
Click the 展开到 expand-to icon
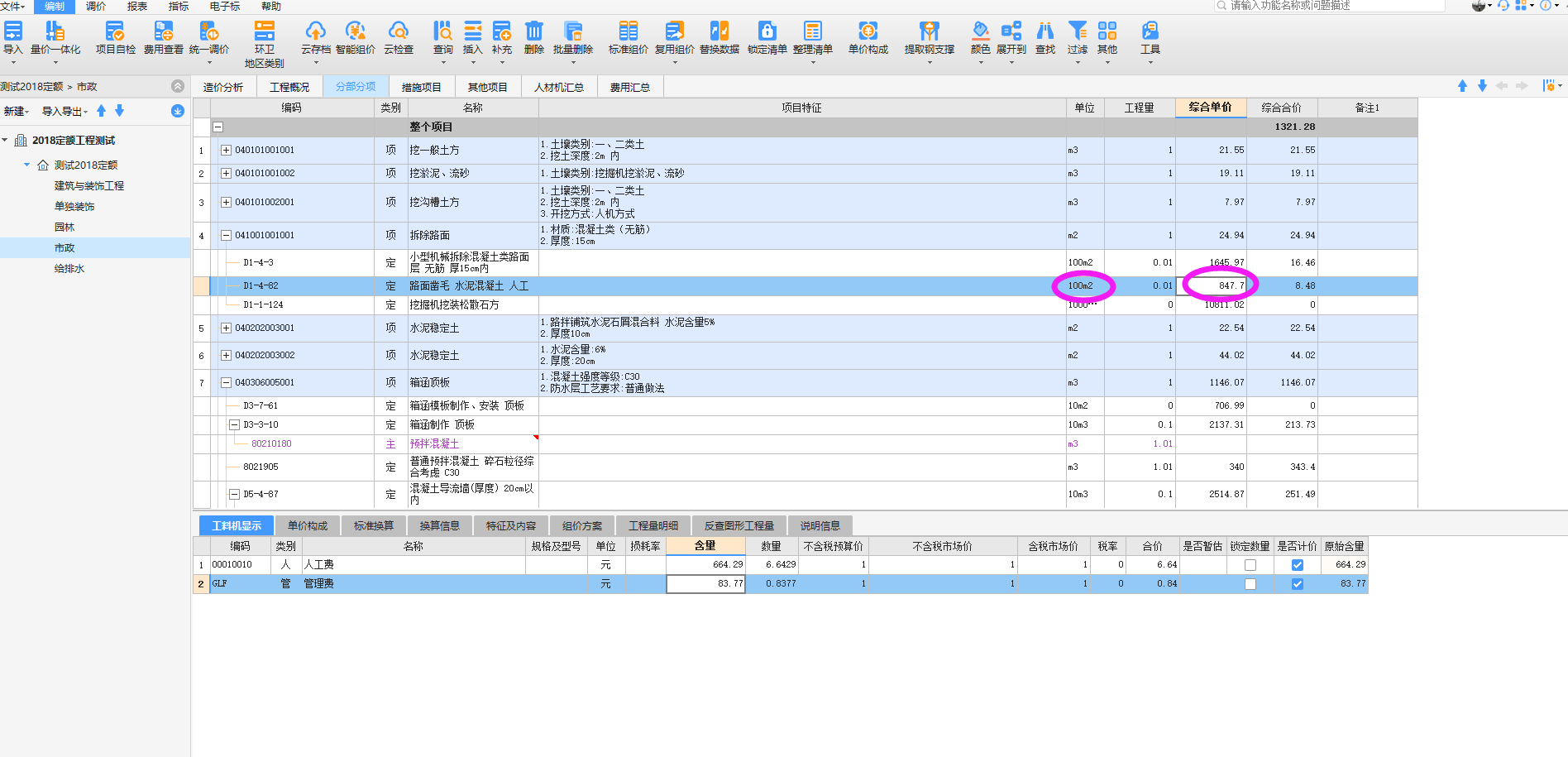pos(1011,31)
